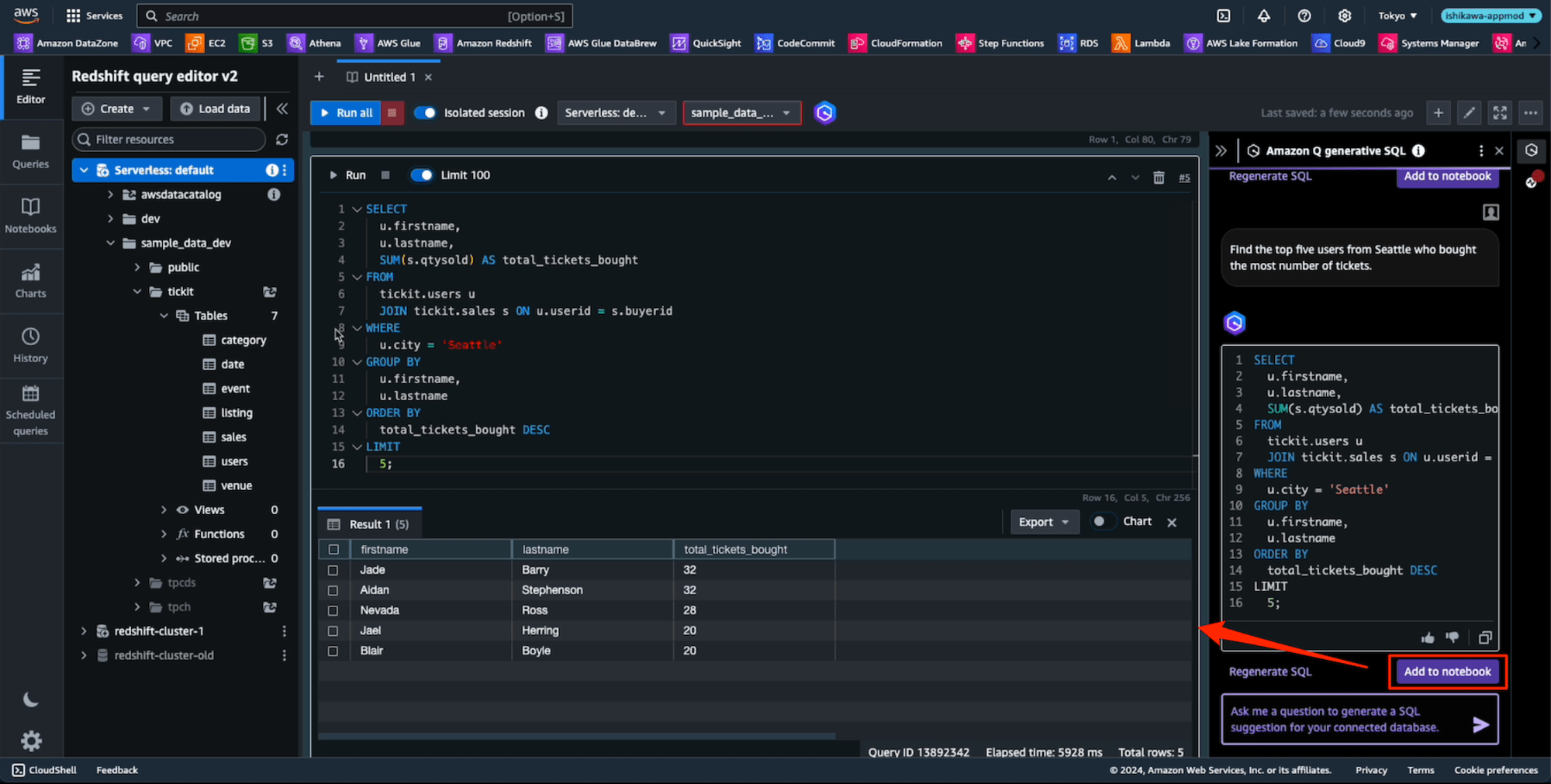Check the row for Aidan Stephenson

tap(333, 590)
